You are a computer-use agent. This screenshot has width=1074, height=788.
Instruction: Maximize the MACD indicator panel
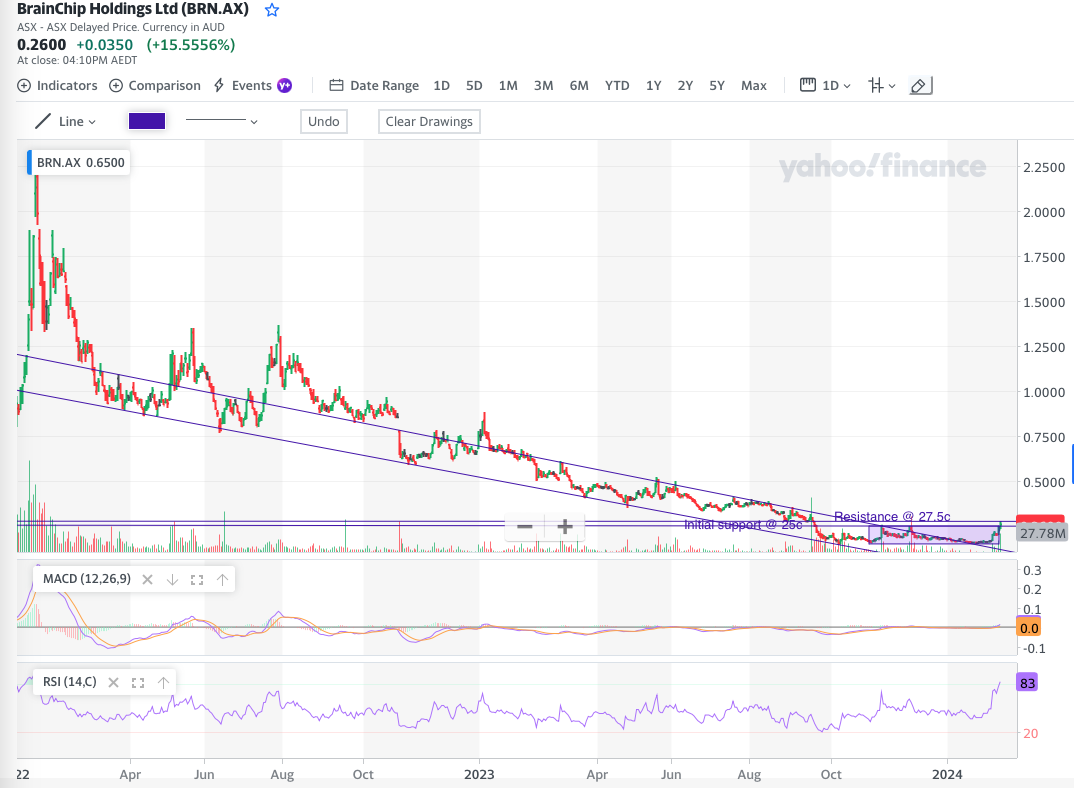click(x=197, y=579)
